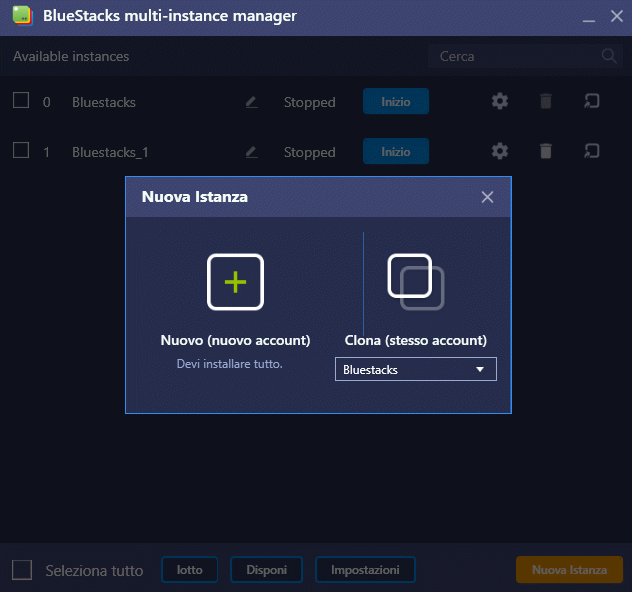Rename Bluestacks instance with pencil icon
The width and height of the screenshot is (632, 592).
click(x=252, y=102)
